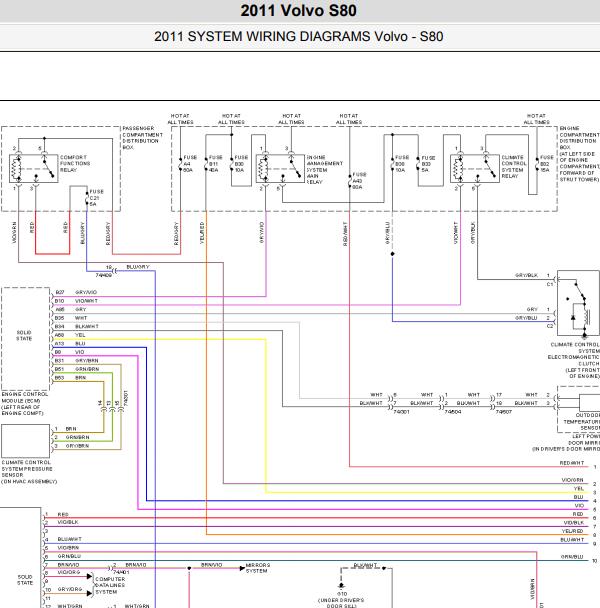
Task: Select ECM pin "B35 WHT"
Action: coord(71,318)
